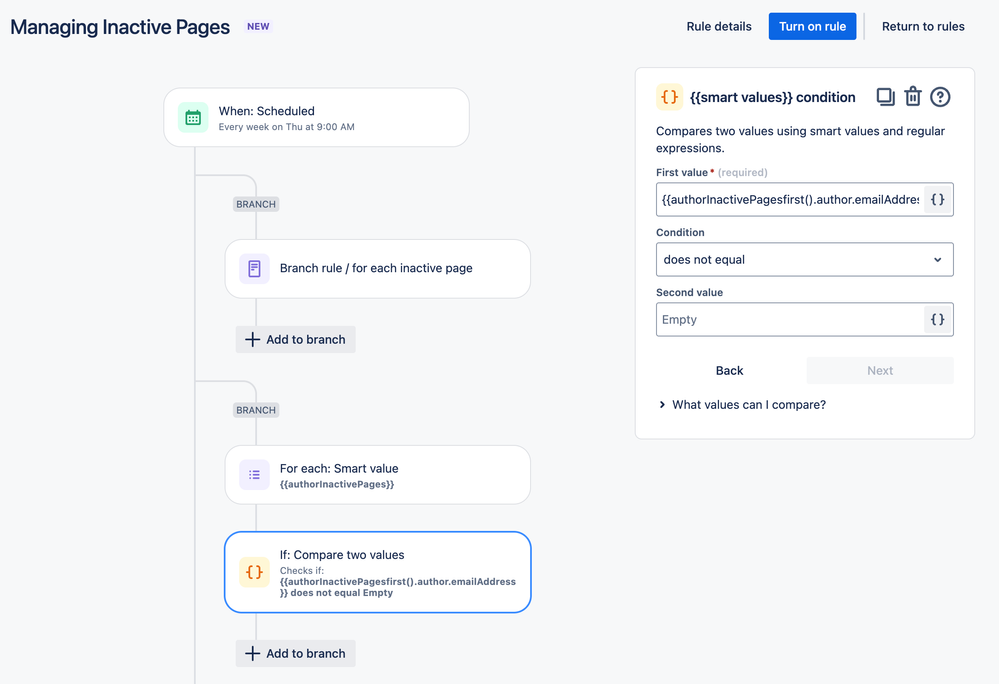Open the 'does not equal' condition dropdown
This screenshot has width=999, height=684.
805,259
